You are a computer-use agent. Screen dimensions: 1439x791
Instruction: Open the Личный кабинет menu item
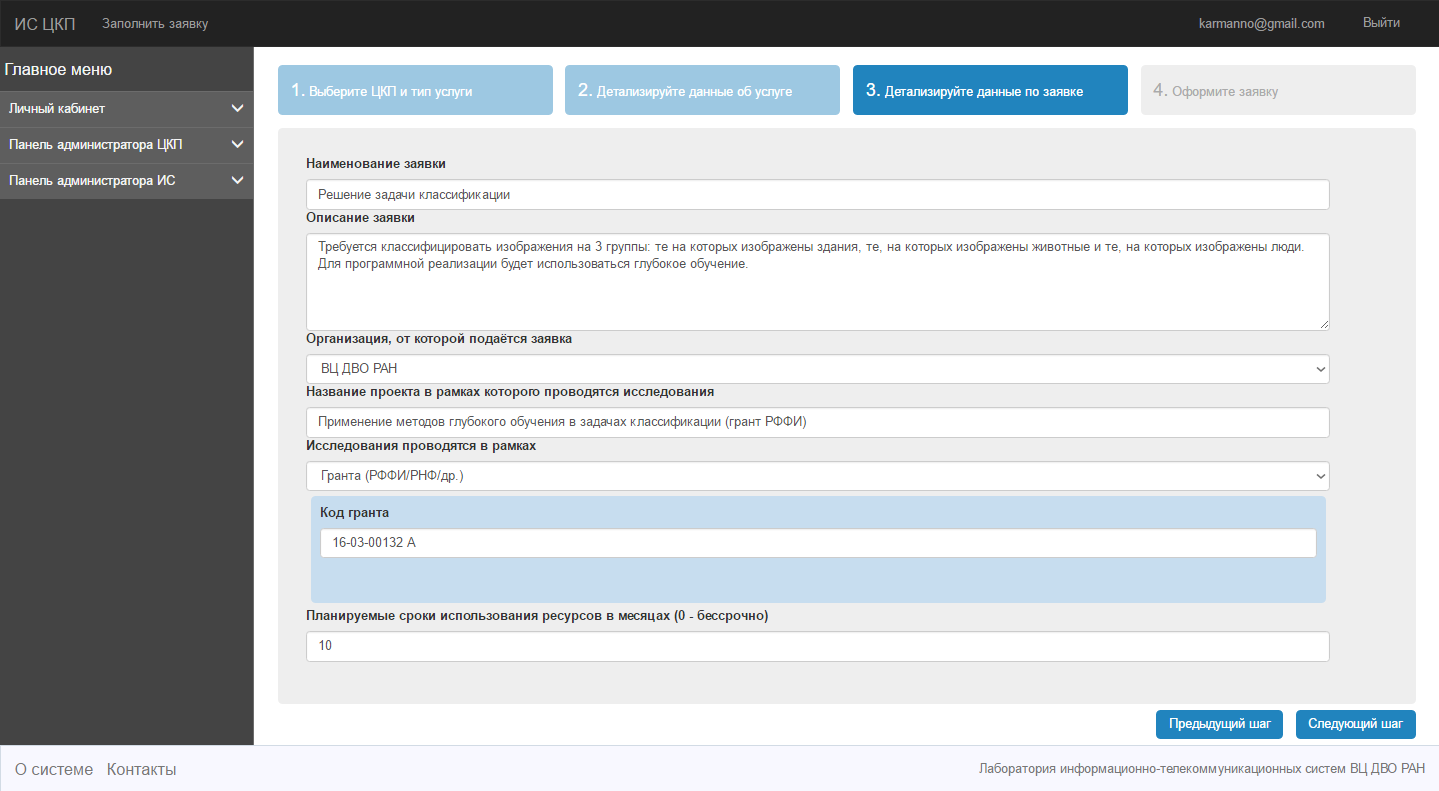(127, 108)
